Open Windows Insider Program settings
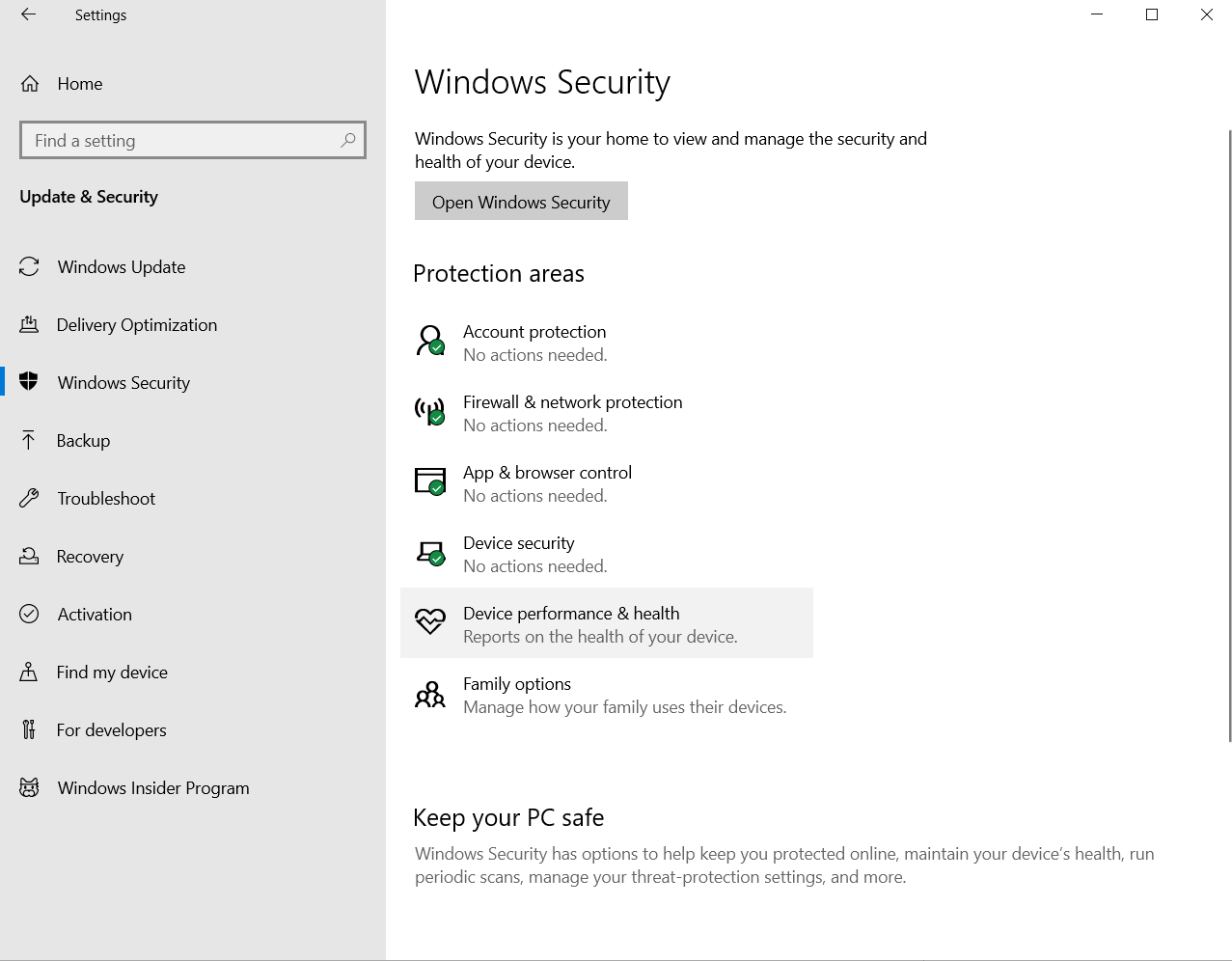 click(x=152, y=787)
